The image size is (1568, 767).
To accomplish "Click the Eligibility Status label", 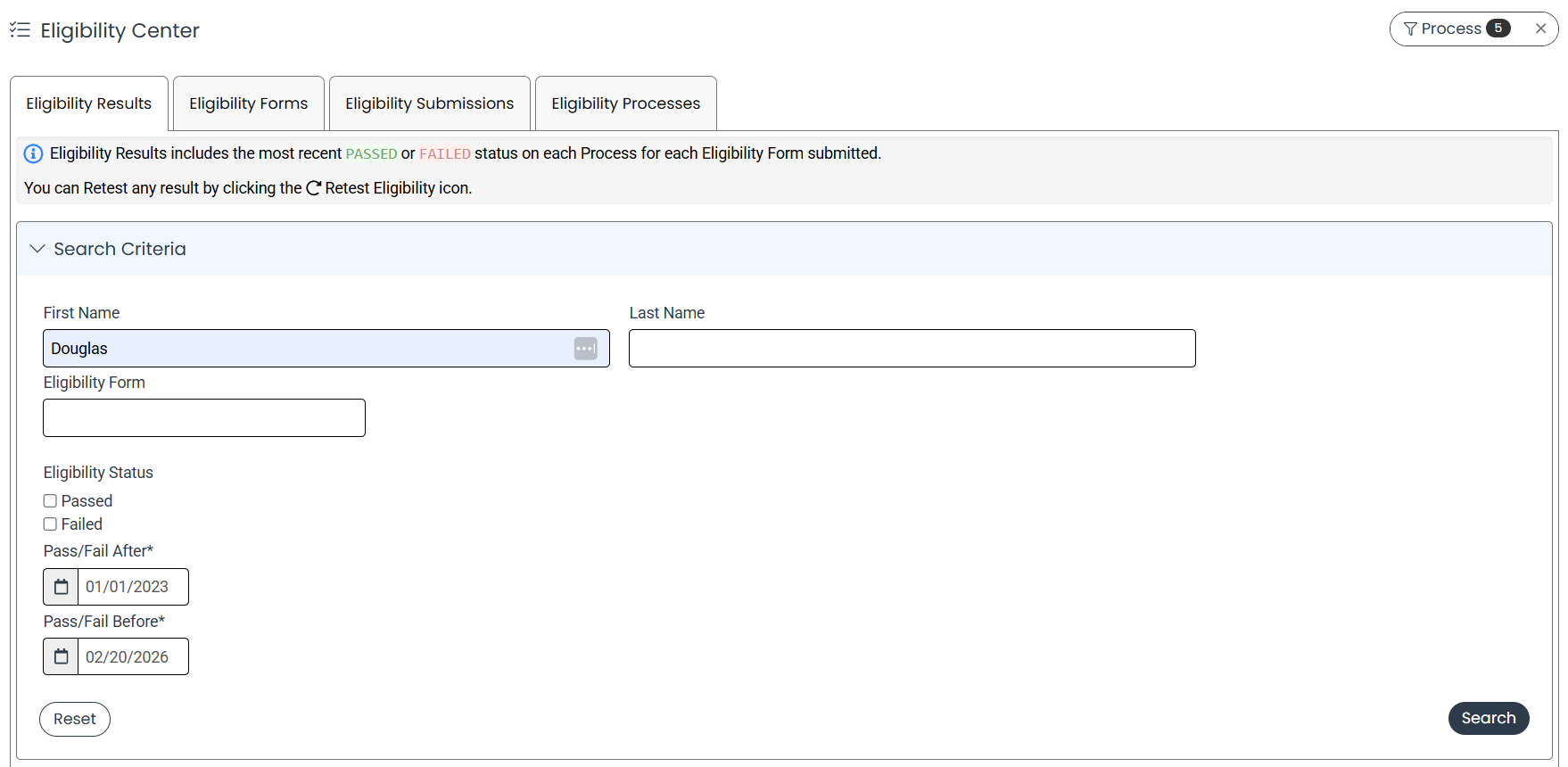I will pyautogui.click(x=98, y=473).
